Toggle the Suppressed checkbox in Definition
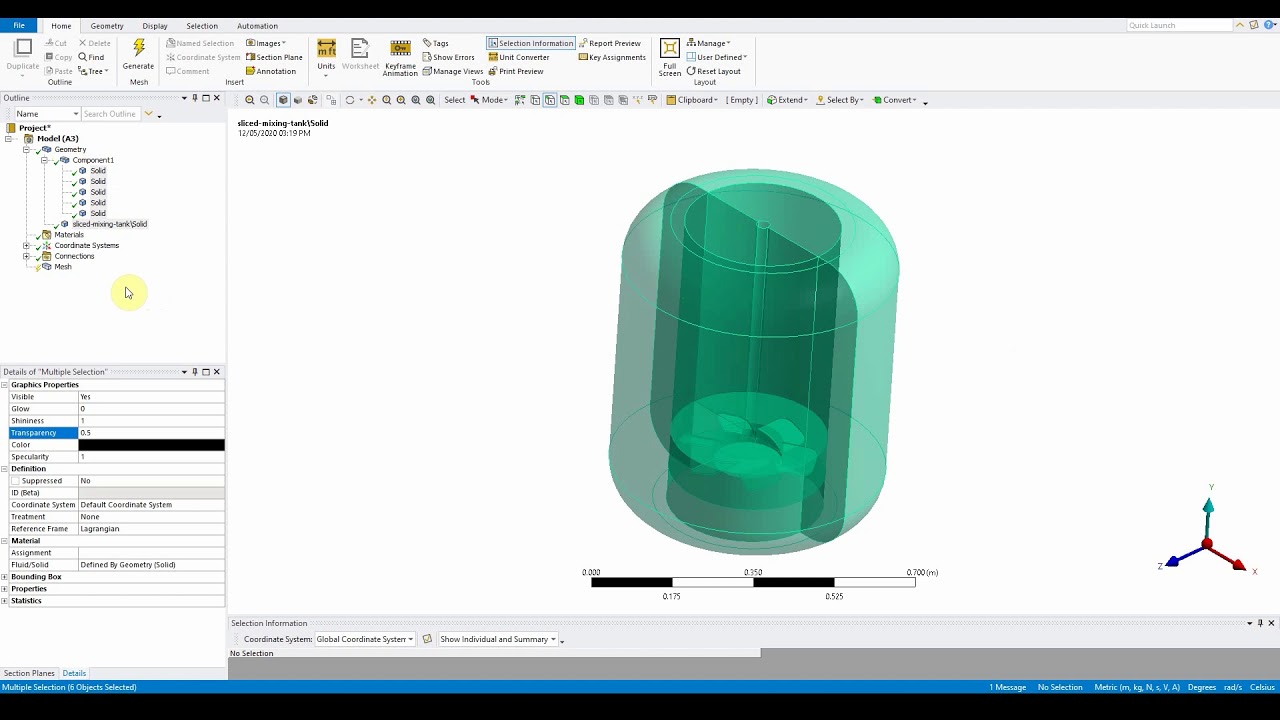The image size is (1280, 720). 15,481
